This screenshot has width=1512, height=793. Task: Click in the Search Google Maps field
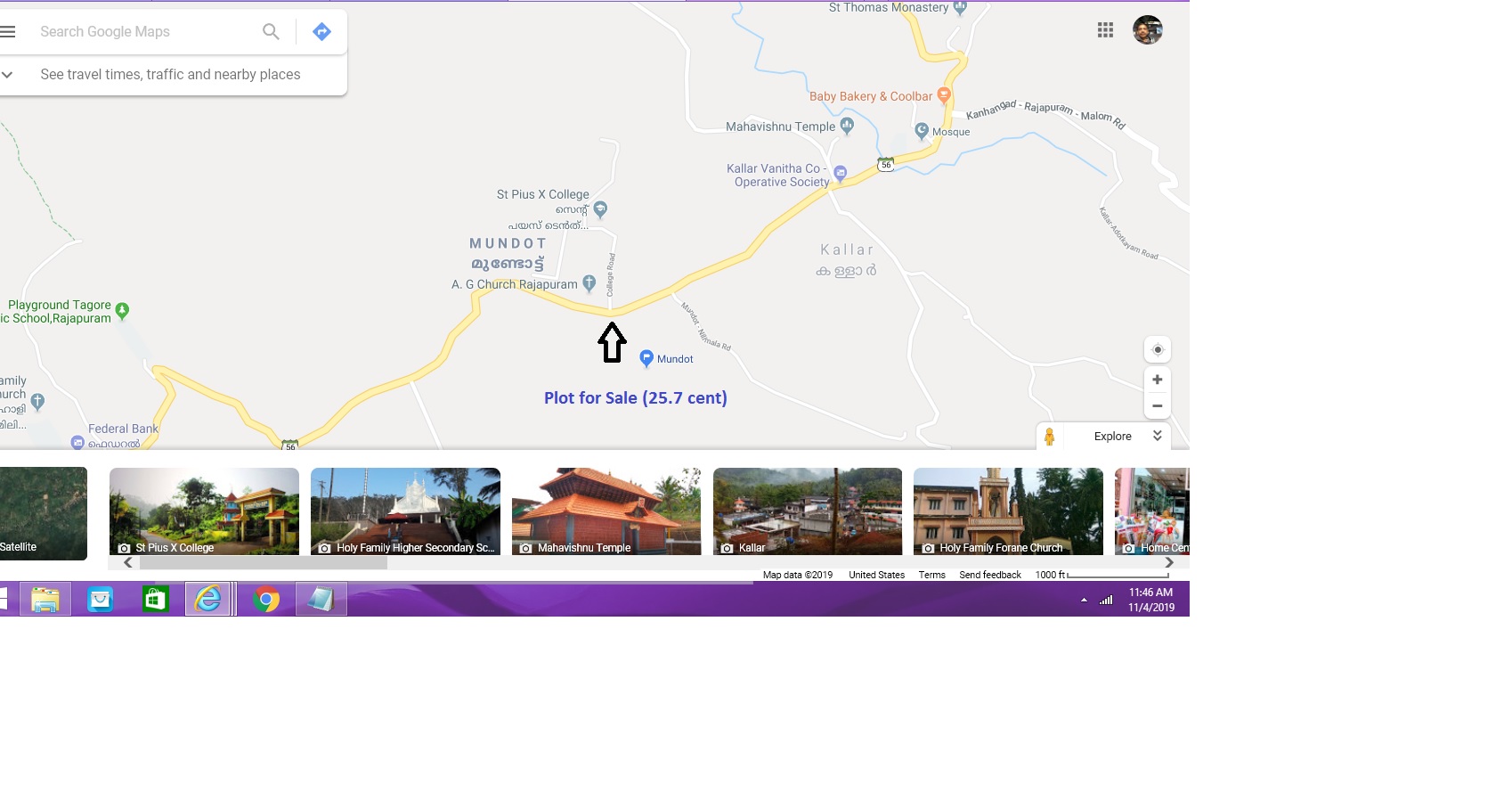coord(142,32)
